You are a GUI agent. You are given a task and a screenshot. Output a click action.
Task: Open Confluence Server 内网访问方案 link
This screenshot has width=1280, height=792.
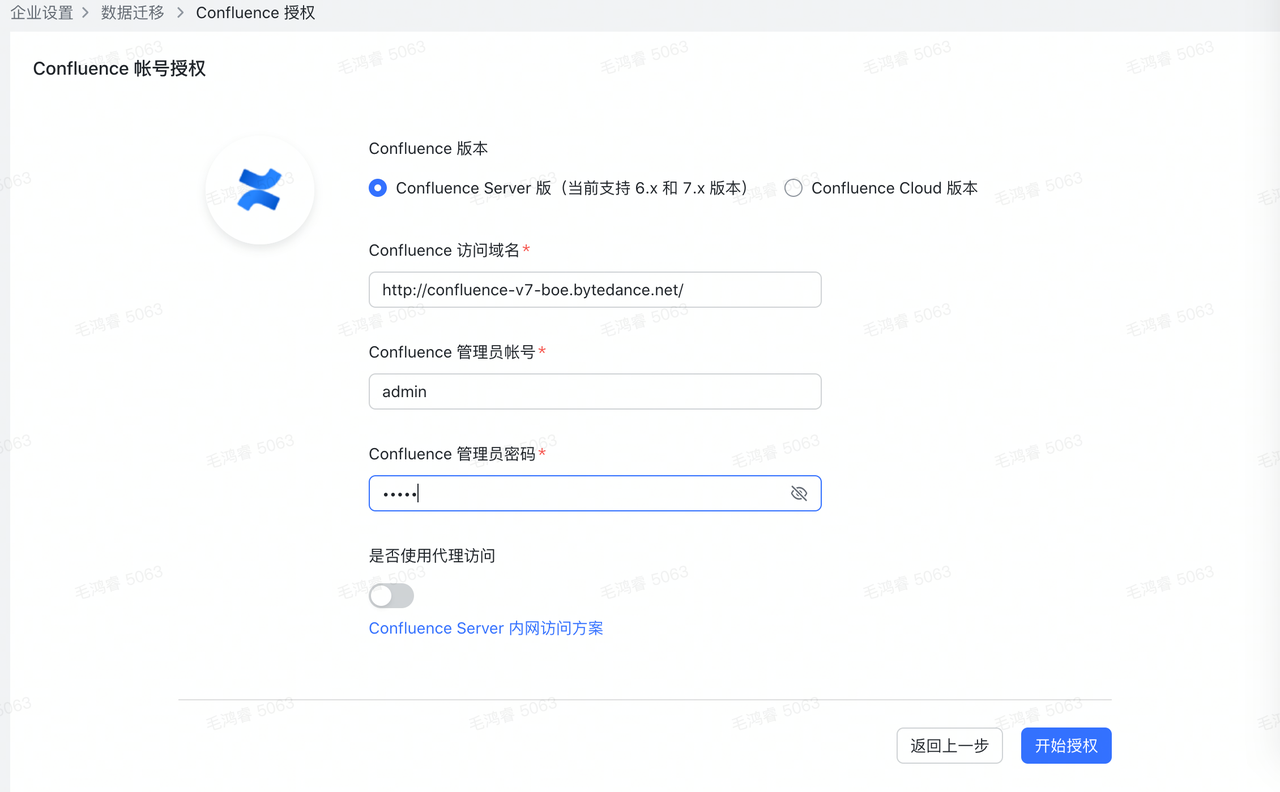pos(486,628)
